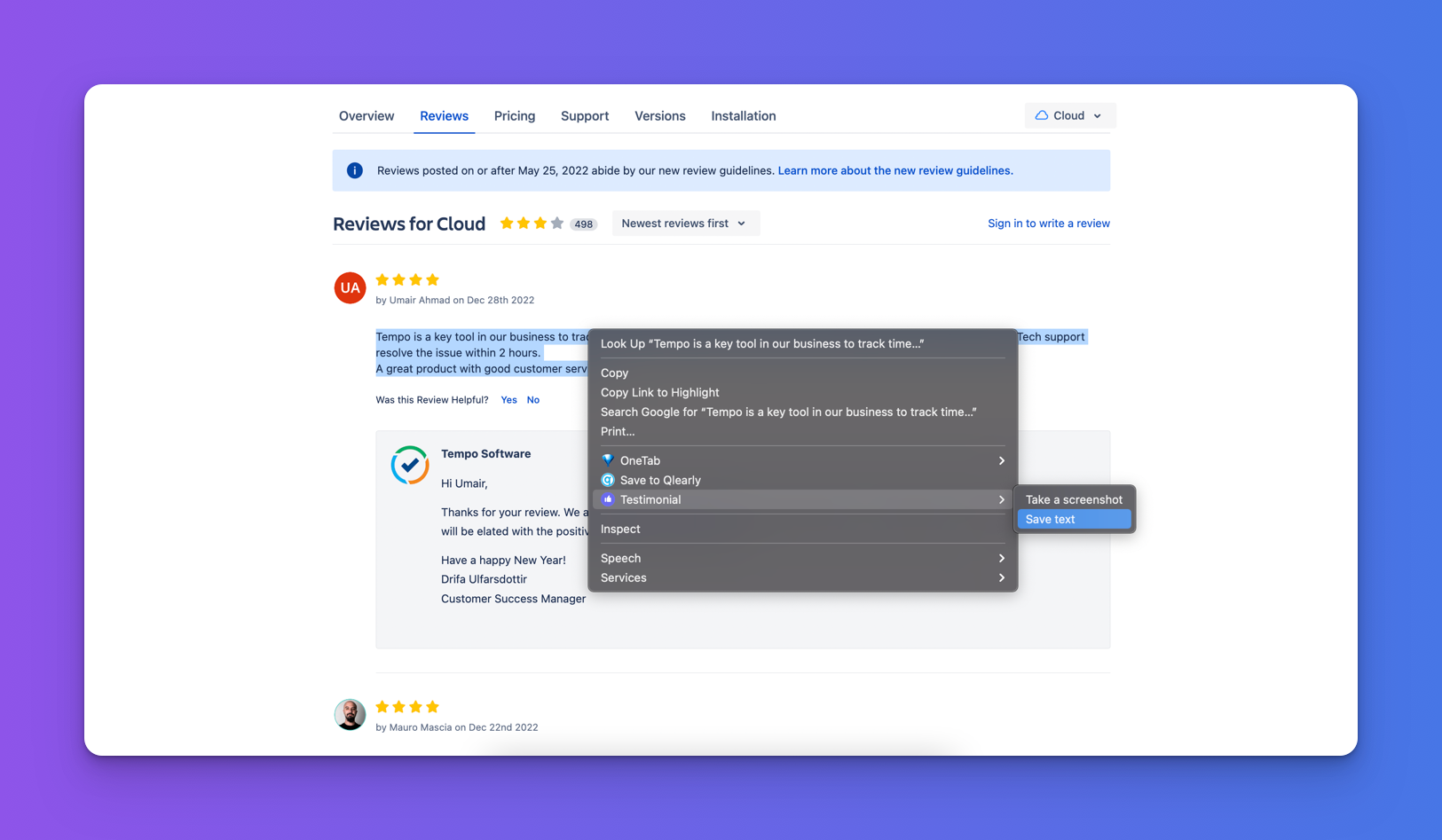This screenshot has height=840, width=1442.
Task: Open the new review guidelines link
Action: (x=894, y=170)
